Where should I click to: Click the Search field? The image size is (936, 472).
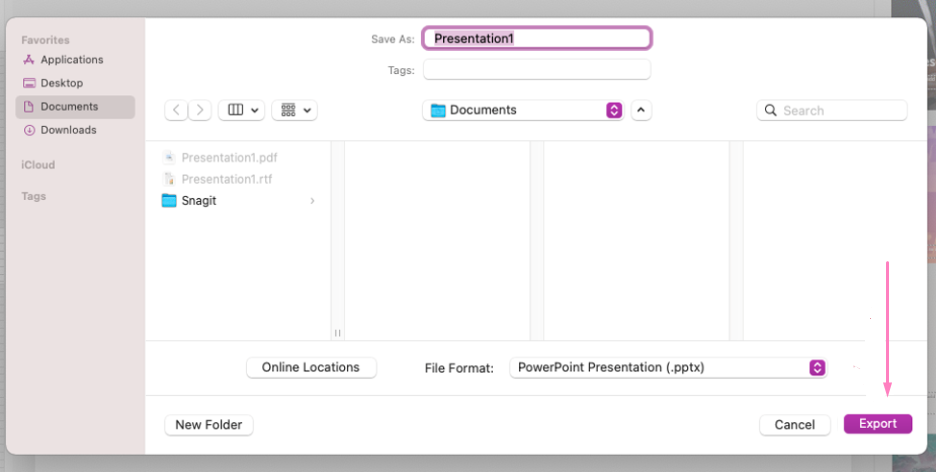coord(832,110)
